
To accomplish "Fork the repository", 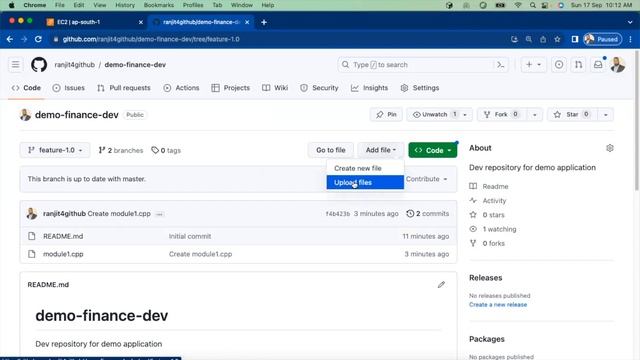I will coord(502,115).
